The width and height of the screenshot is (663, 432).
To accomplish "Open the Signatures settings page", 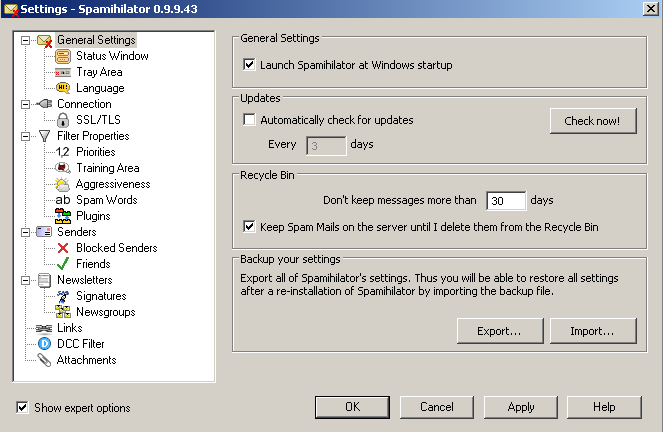I will click(x=101, y=296).
